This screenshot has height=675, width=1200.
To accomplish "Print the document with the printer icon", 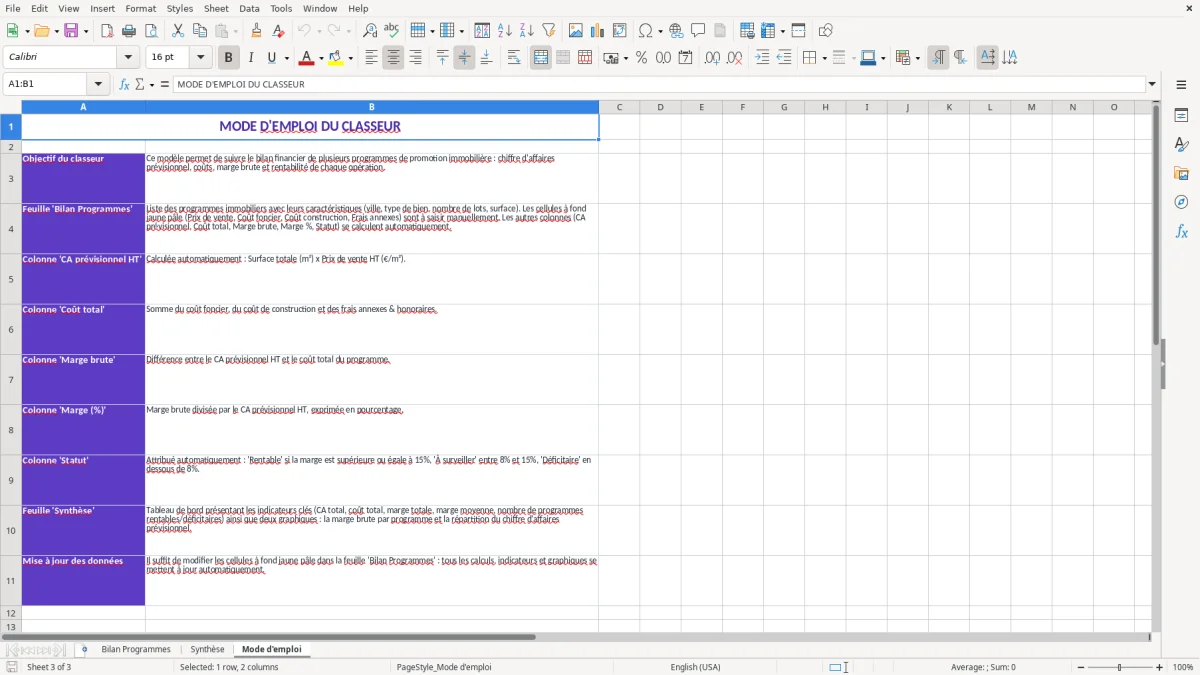I will pyautogui.click(x=129, y=31).
